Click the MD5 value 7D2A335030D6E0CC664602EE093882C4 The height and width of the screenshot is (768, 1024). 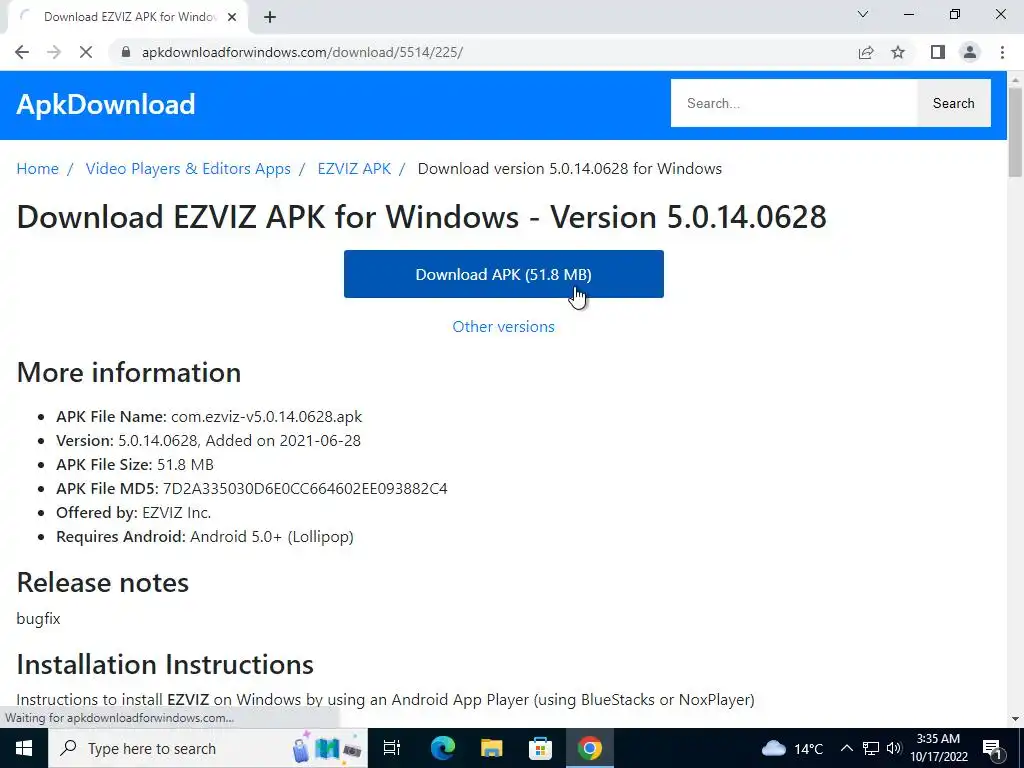[305, 488]
